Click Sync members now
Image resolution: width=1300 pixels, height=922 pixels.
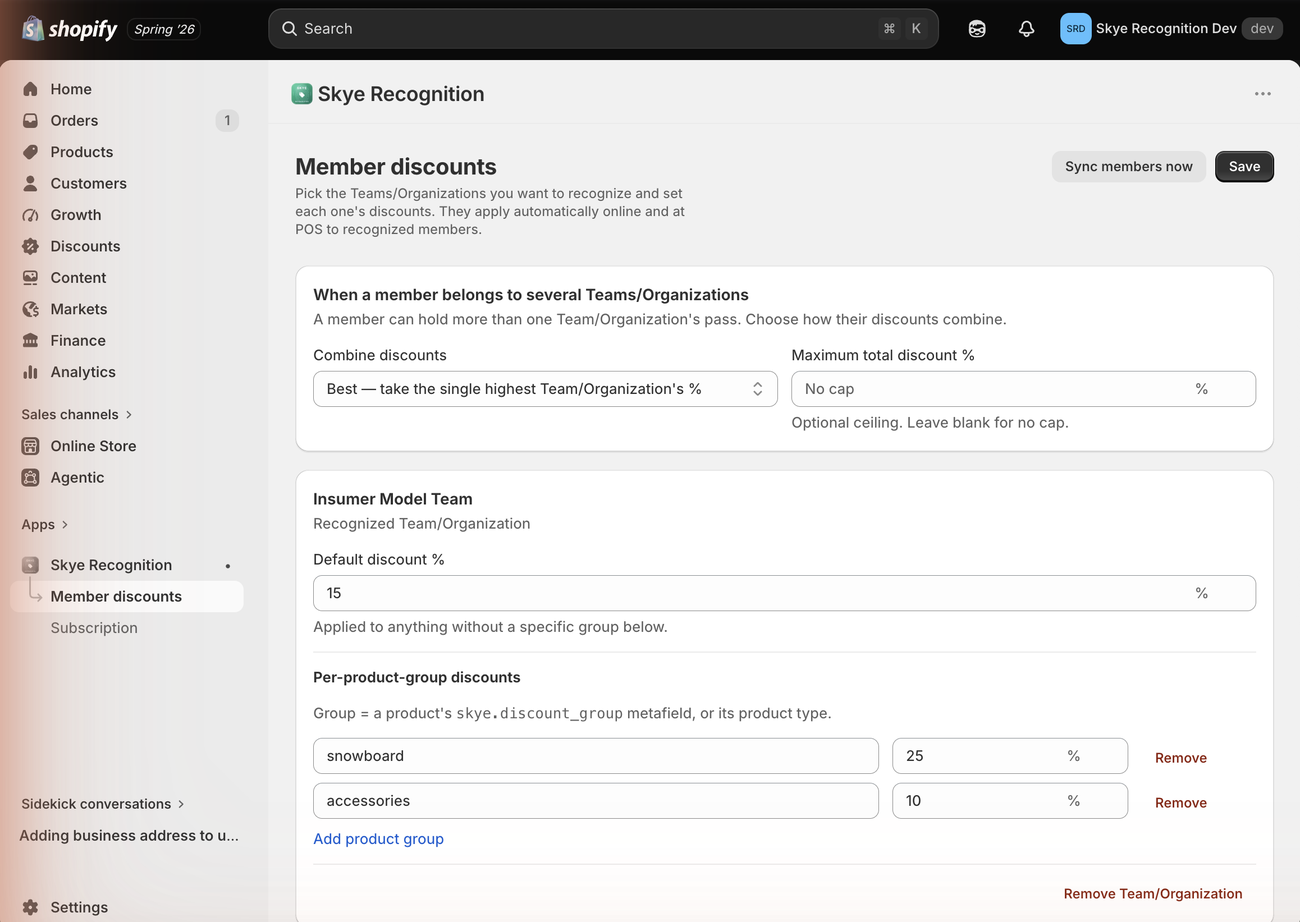[1129, 167]
